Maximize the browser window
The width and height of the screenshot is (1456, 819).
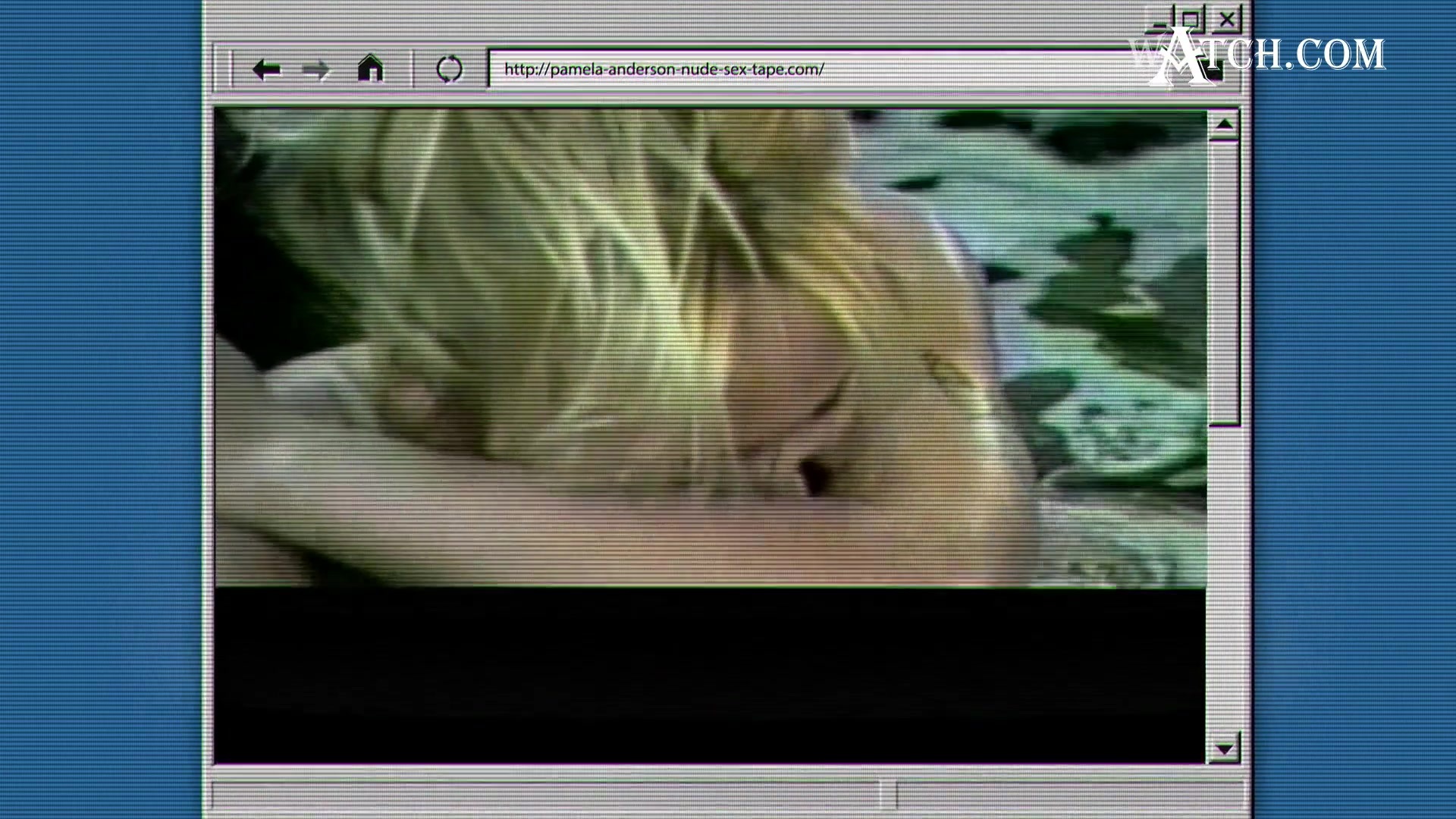pyautogui.click(x=1191, y=19)
